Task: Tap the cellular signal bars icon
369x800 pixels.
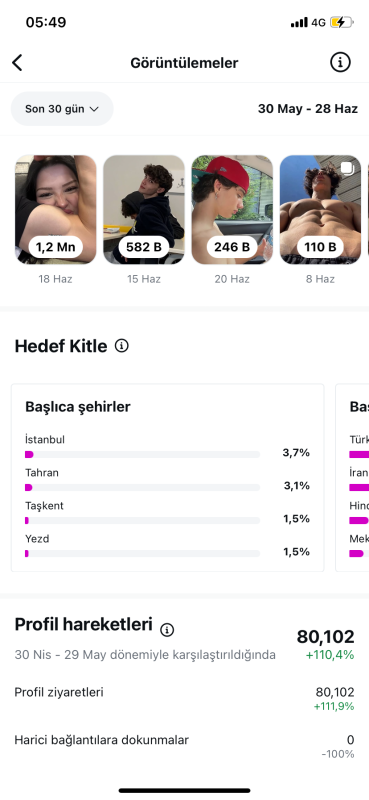Action: pos(299,22)
